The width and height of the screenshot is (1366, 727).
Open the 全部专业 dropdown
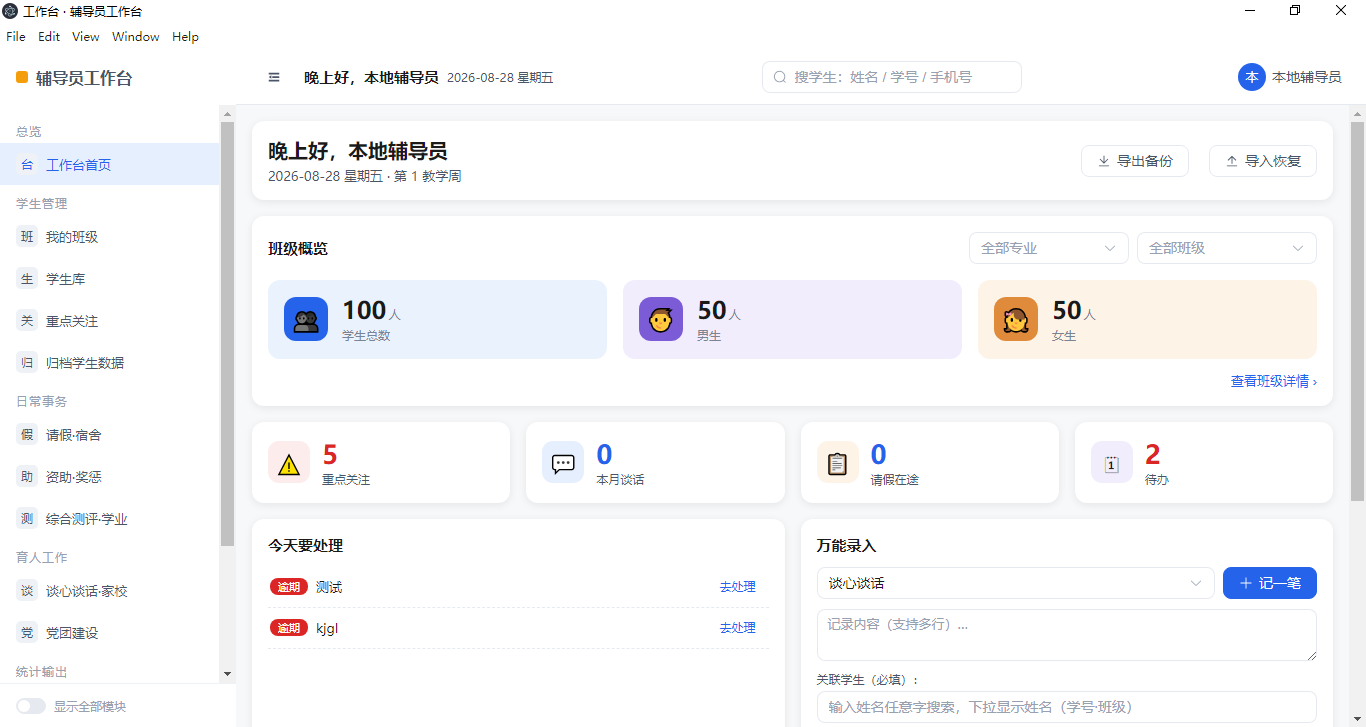point(1049,248)
